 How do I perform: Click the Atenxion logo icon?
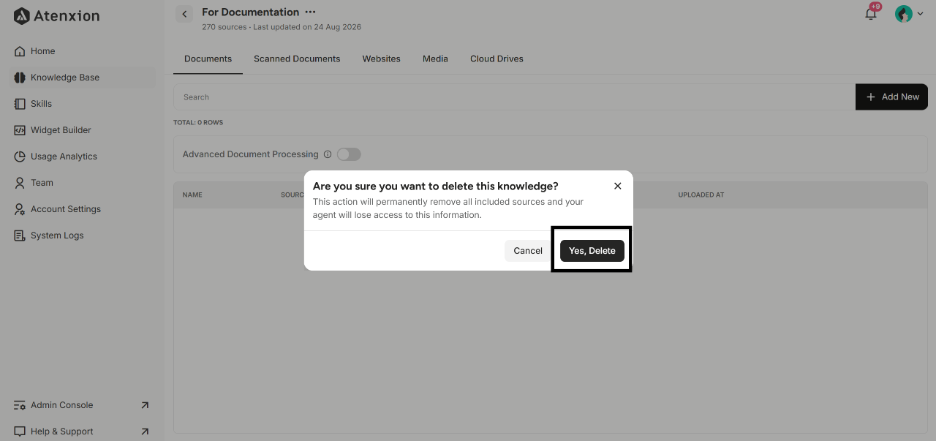pyautogui.click(x=21, y=16)
